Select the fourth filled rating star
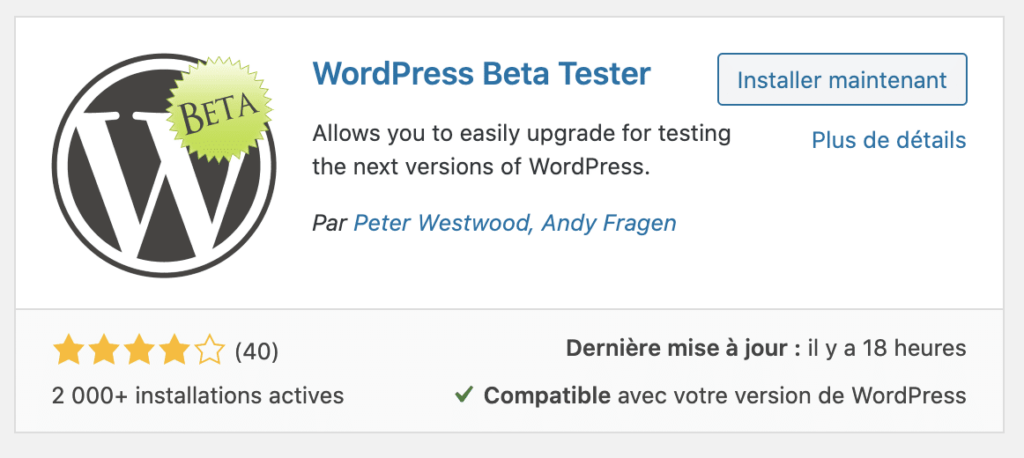 pyautogui.click(x=174, y=351)
